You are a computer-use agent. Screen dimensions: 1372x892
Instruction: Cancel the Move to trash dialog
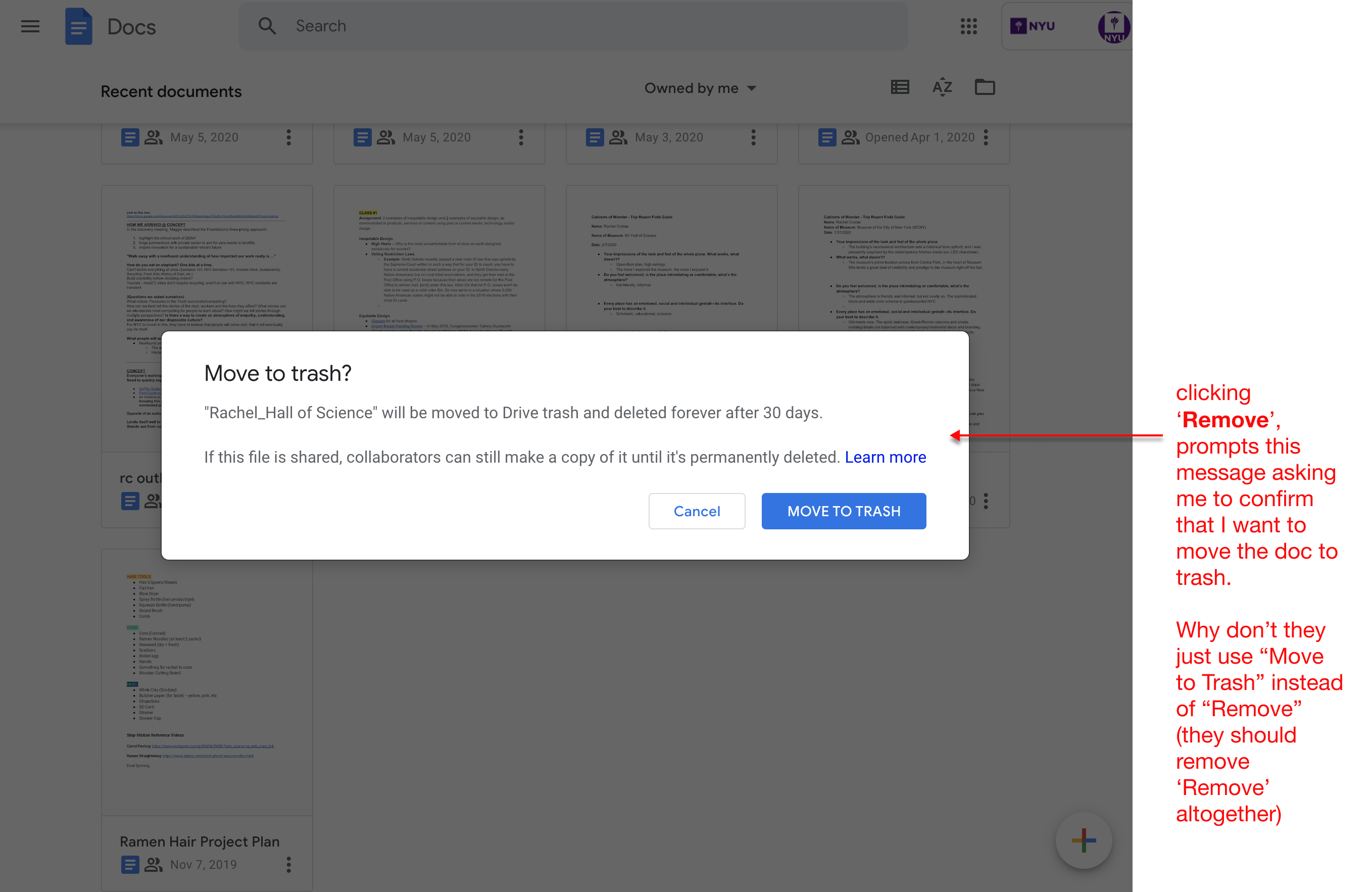pos(697,511)
